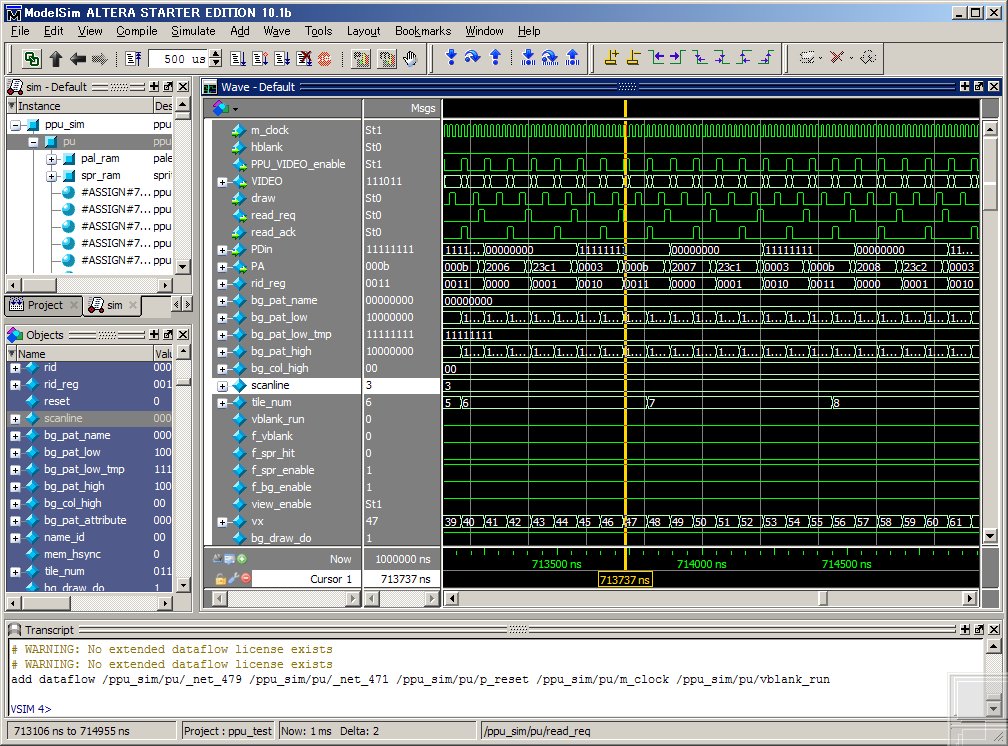Viewport: 1008px width, 746px height.
Task: Click the waveform vertical scrollbar thumb
Action: tap(990, 172)
